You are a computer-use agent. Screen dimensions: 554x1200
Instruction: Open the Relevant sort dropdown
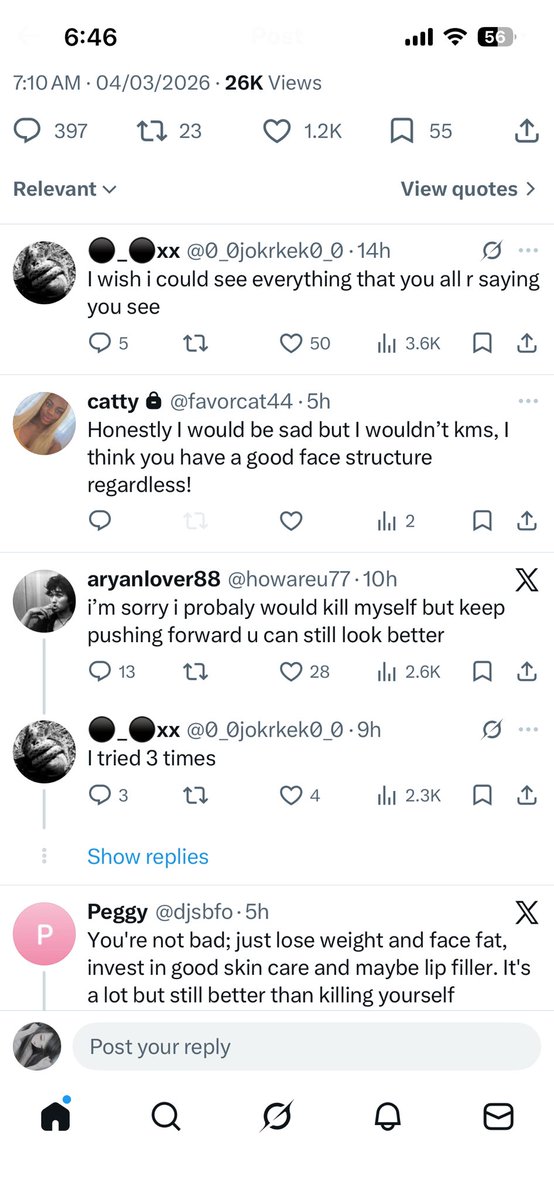(x=65, y=189)
